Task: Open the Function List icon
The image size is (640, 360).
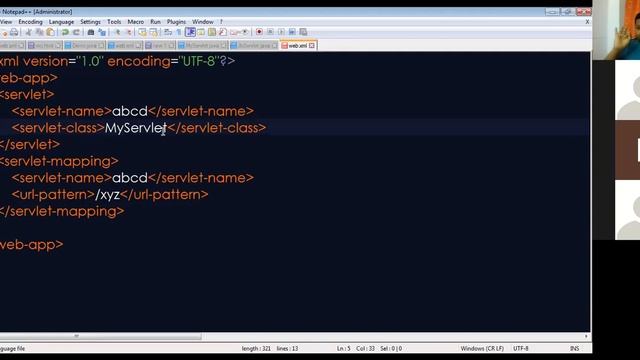Action: point(222,32)
